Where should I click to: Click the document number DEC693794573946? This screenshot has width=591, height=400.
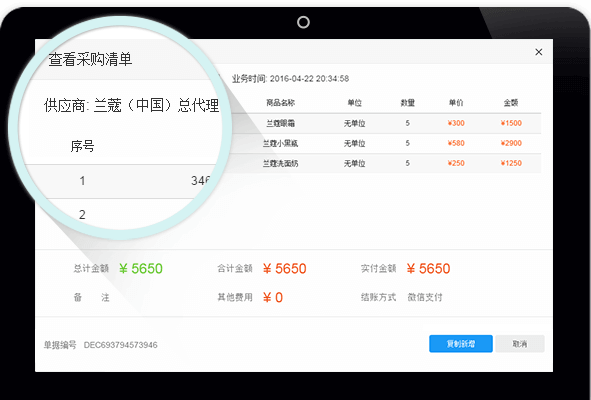pos(121,345)
